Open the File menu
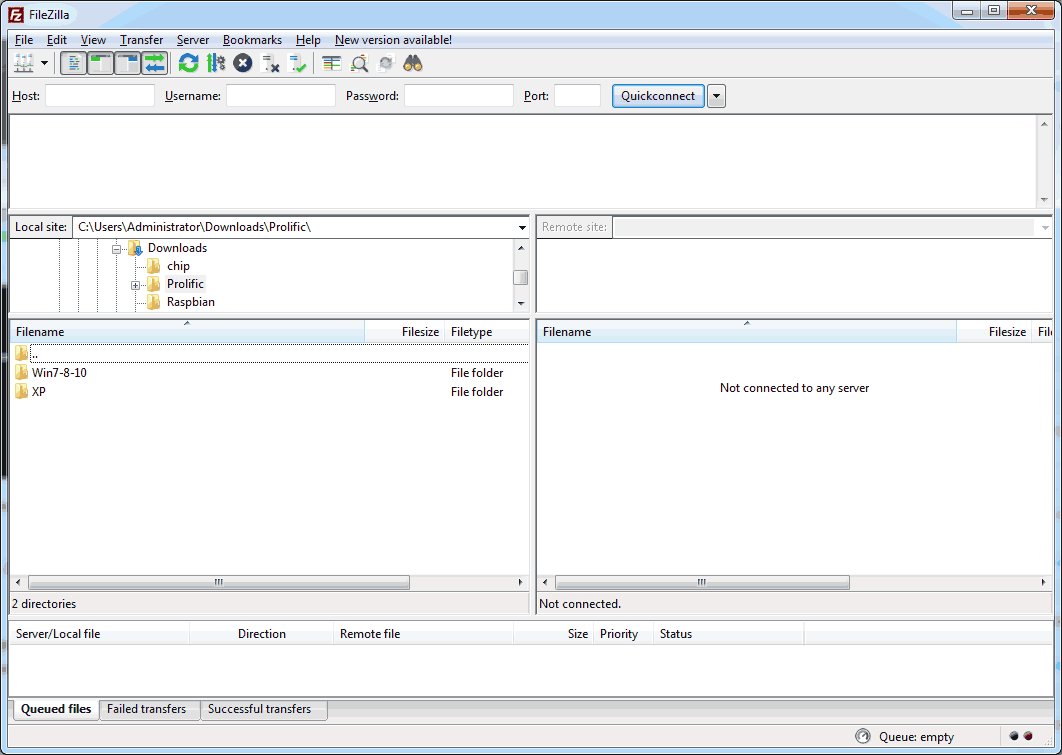The width and height of the screenshot is (1062, 755). (x=24, y=40)
